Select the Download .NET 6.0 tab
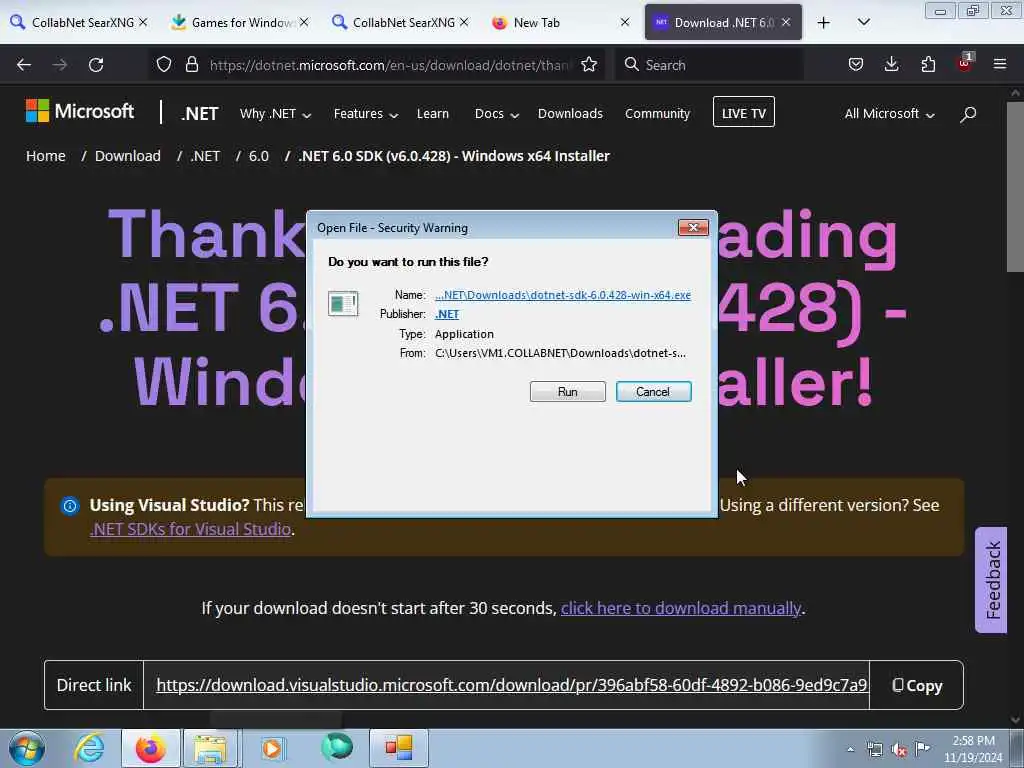The height and width of the screenshot is (768, 1024). [715, 23]
